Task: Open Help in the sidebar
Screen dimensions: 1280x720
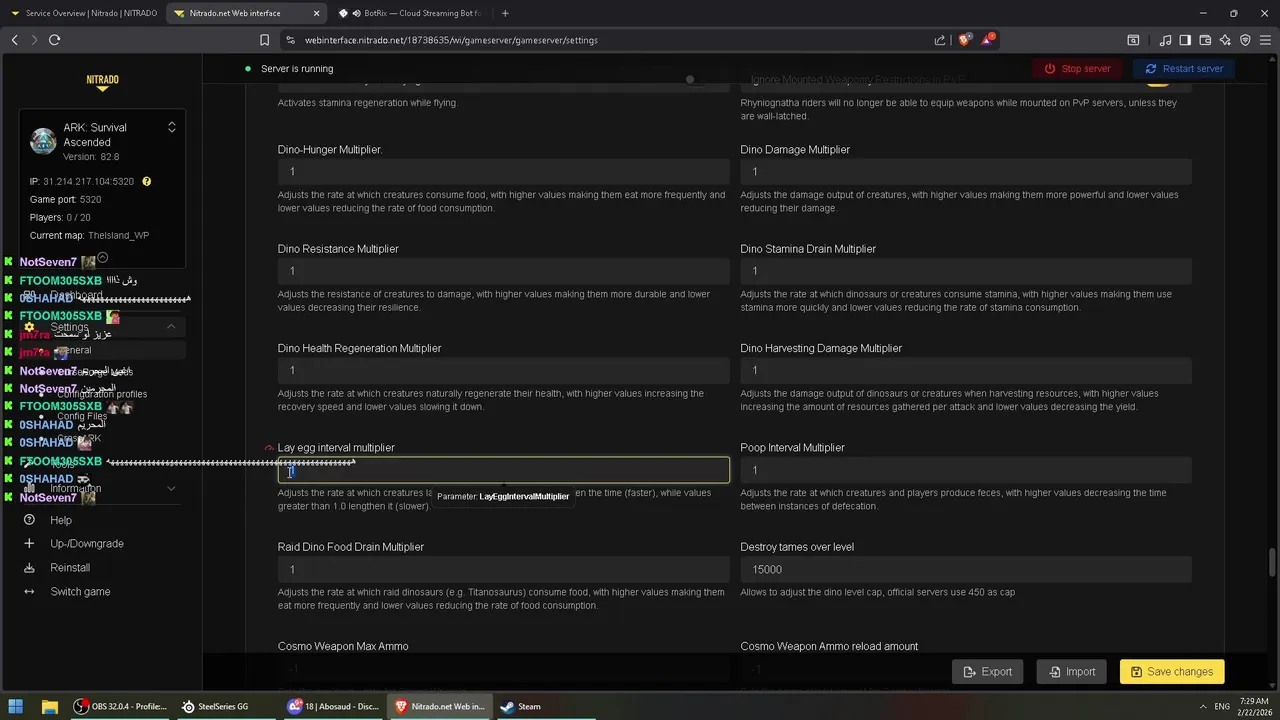Action: pos(61,520)
